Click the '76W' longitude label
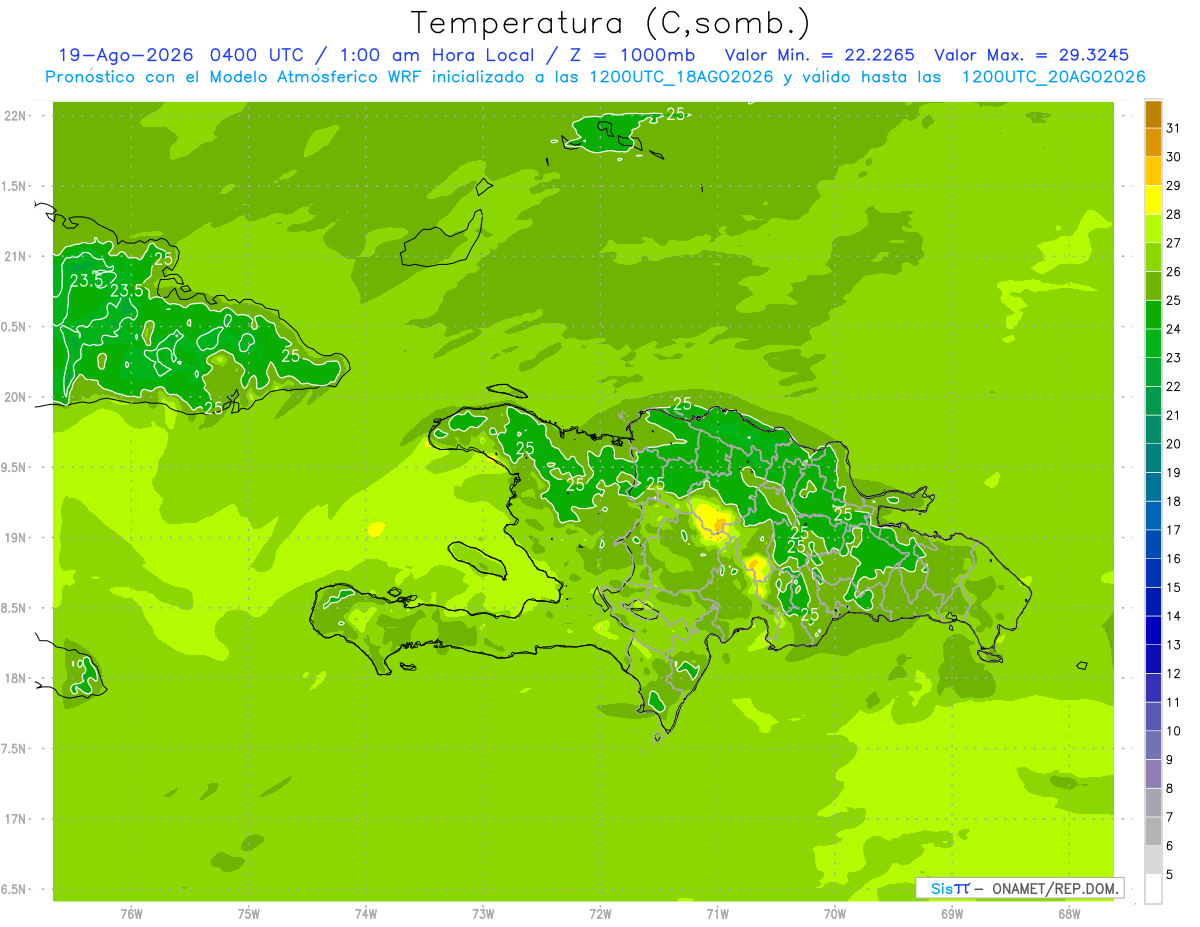This screenshot has width=1200, height=927. [x=131, y=913]
